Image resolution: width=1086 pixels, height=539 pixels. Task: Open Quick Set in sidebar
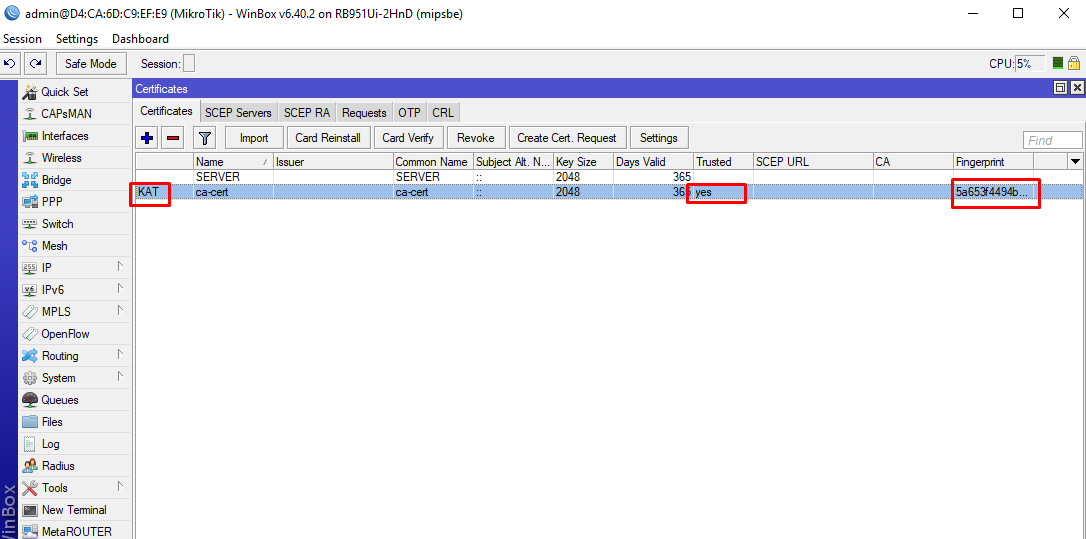pos(64,91)
